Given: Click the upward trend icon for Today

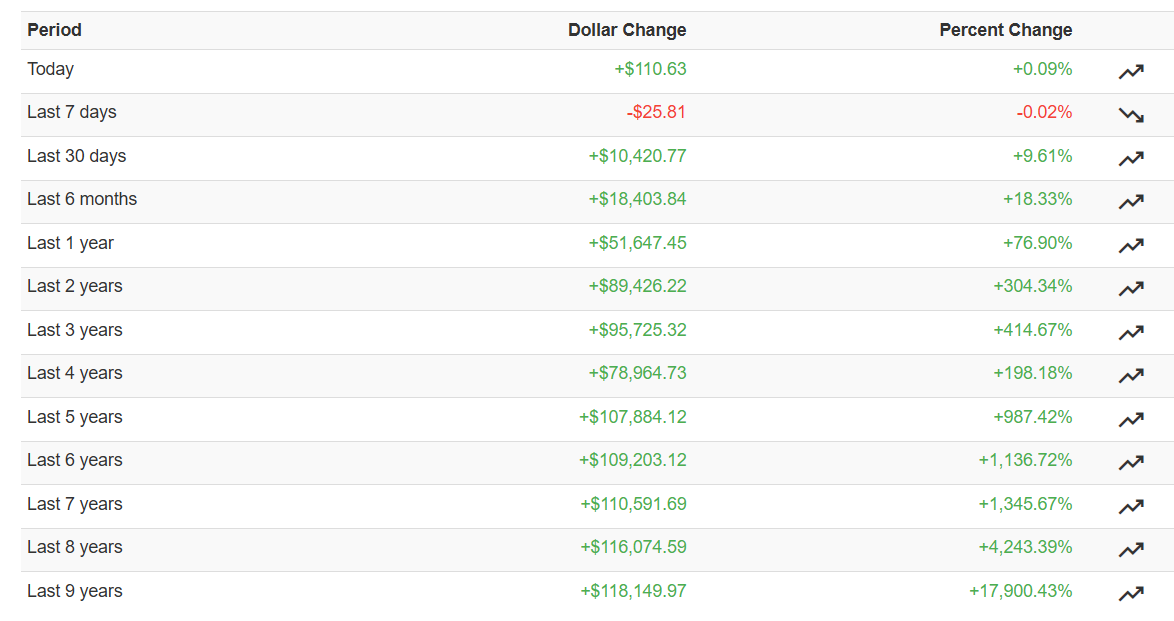Looking at the screenshot, I should (1131, 71).
